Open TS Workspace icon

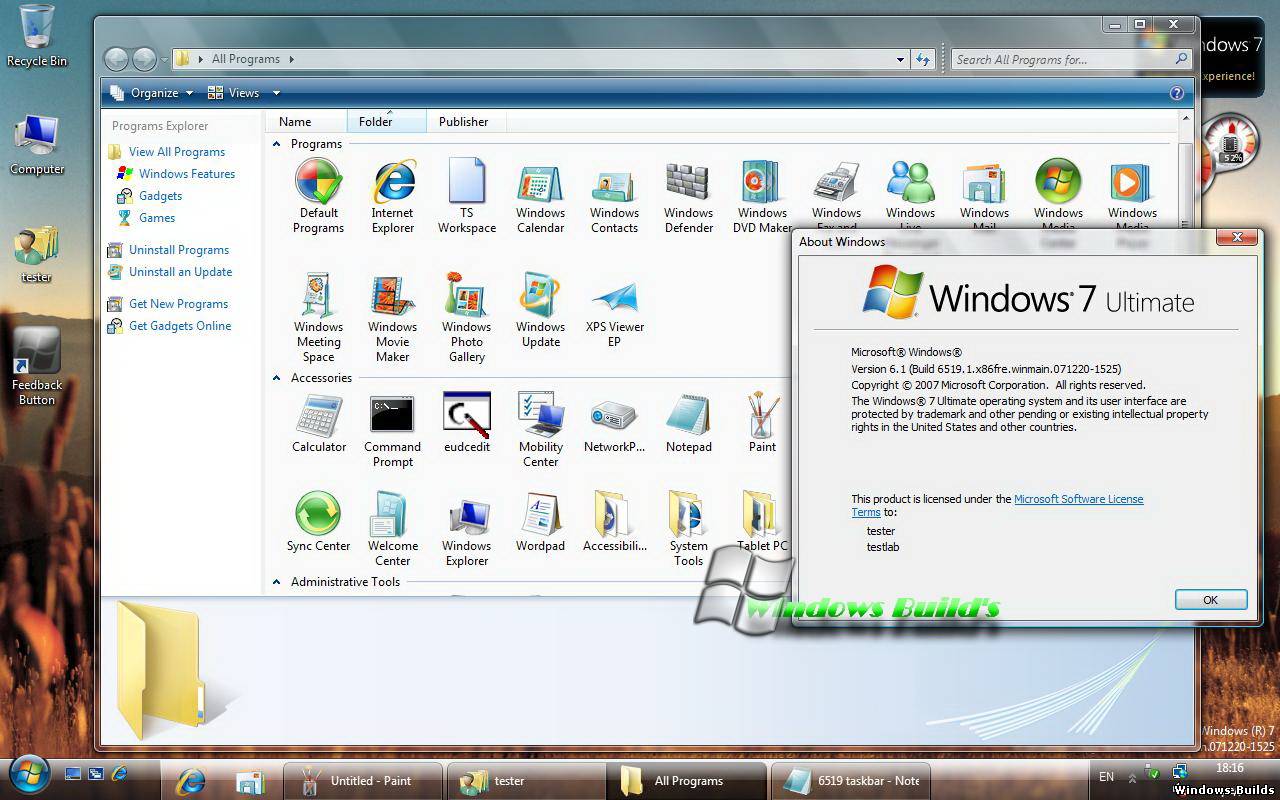(467, 196)
